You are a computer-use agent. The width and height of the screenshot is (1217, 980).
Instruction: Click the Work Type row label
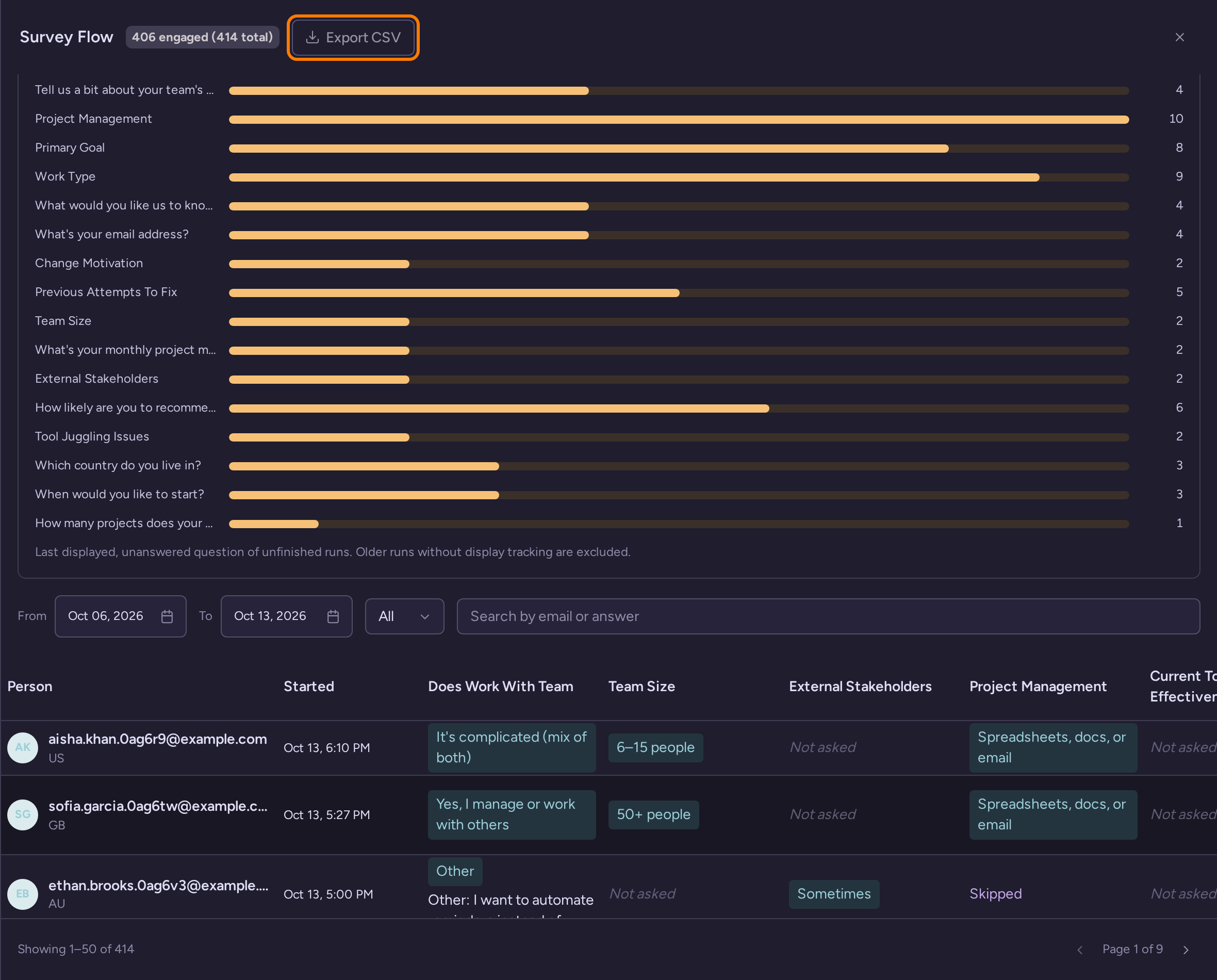coord(65,177)
